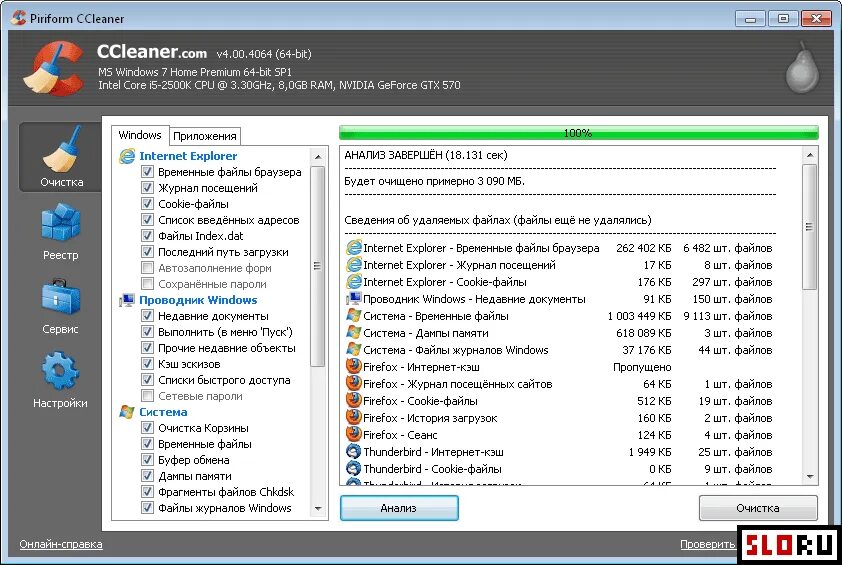Click the results pane scrollbar thumb

810,227
